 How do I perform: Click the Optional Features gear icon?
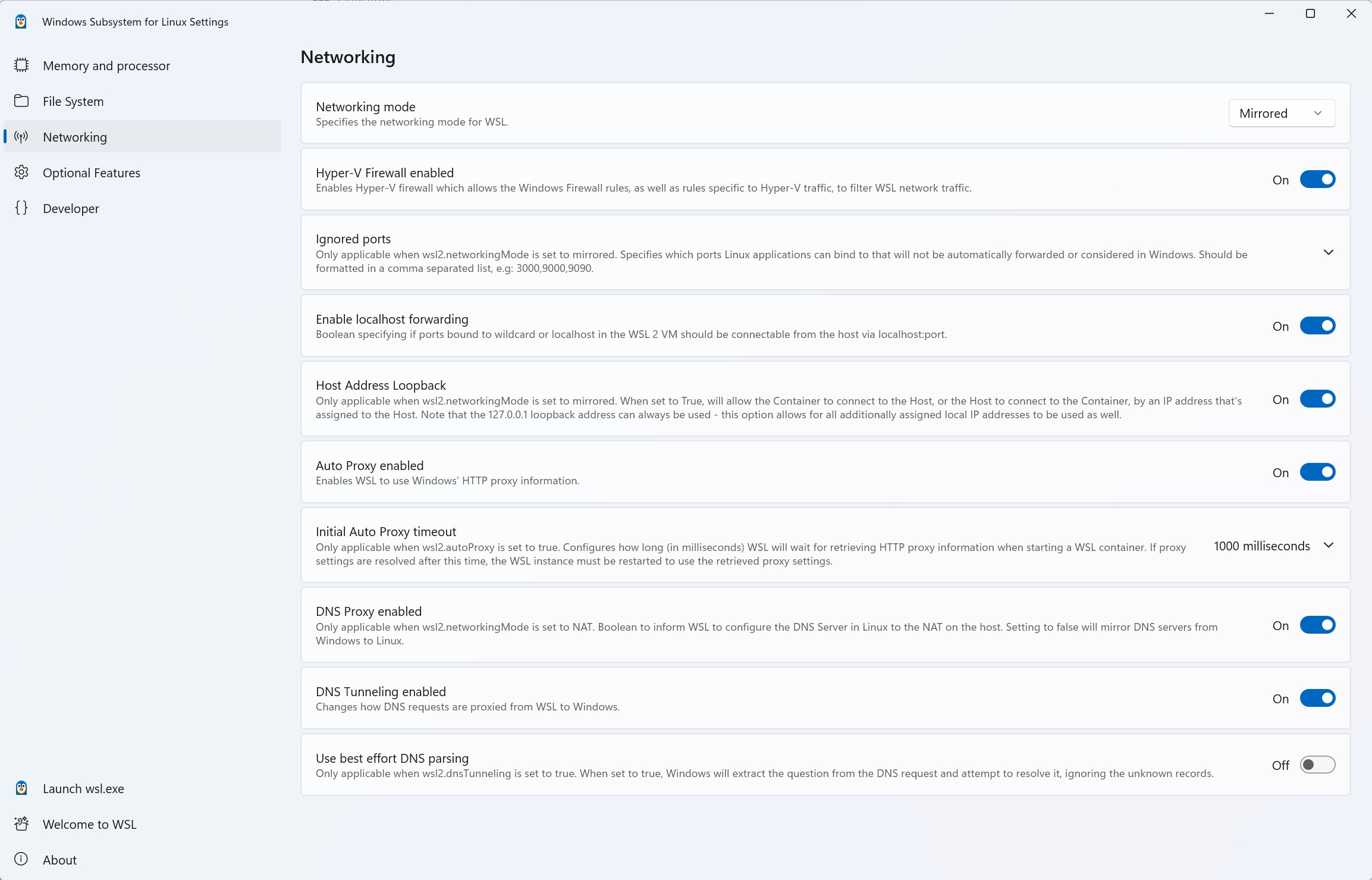coord(21,172)
